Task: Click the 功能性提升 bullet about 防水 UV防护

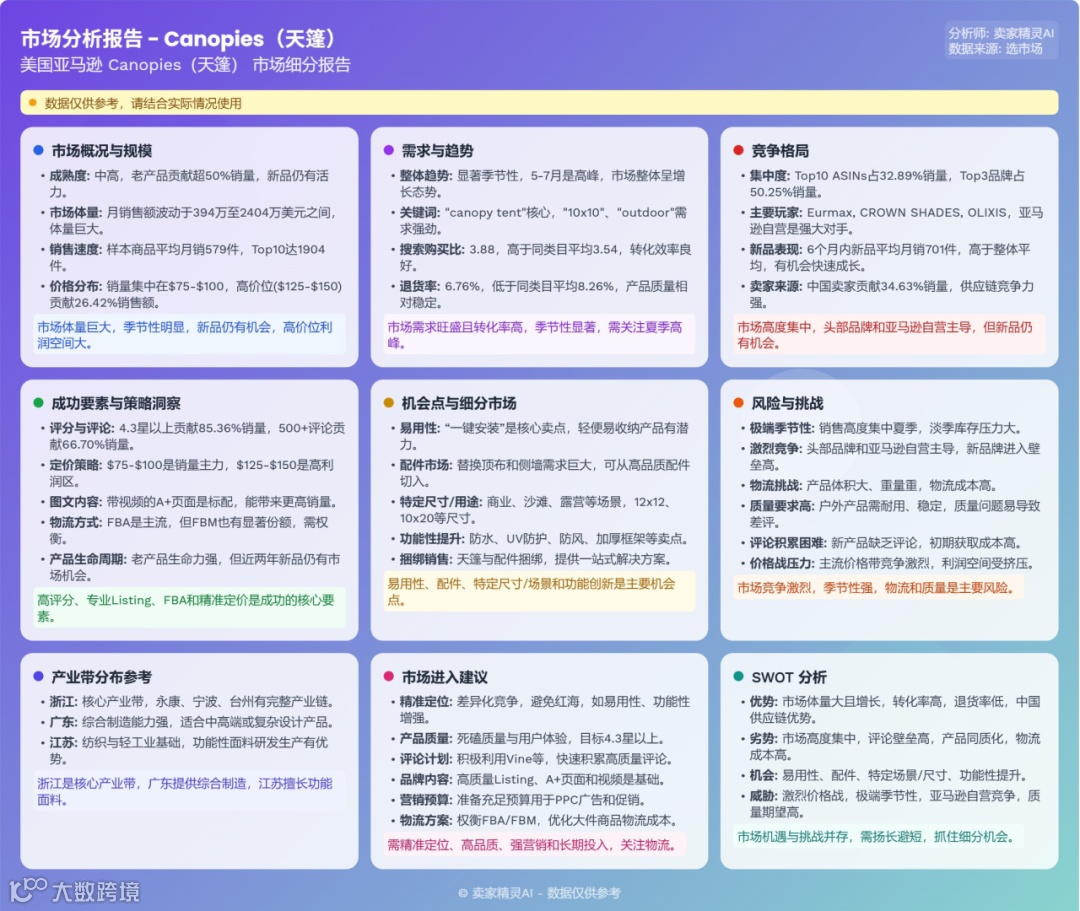Action: tap(543, 538)
